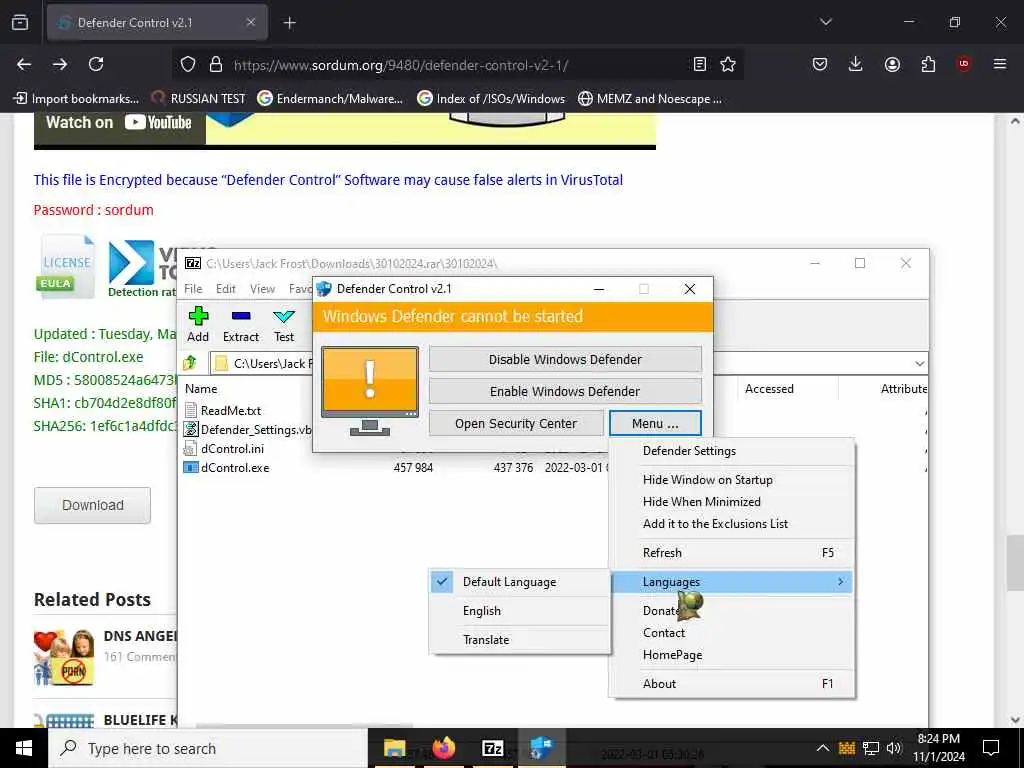1024x768 pixels.
Task: Open the Firefox account icon
Action: 892,64
